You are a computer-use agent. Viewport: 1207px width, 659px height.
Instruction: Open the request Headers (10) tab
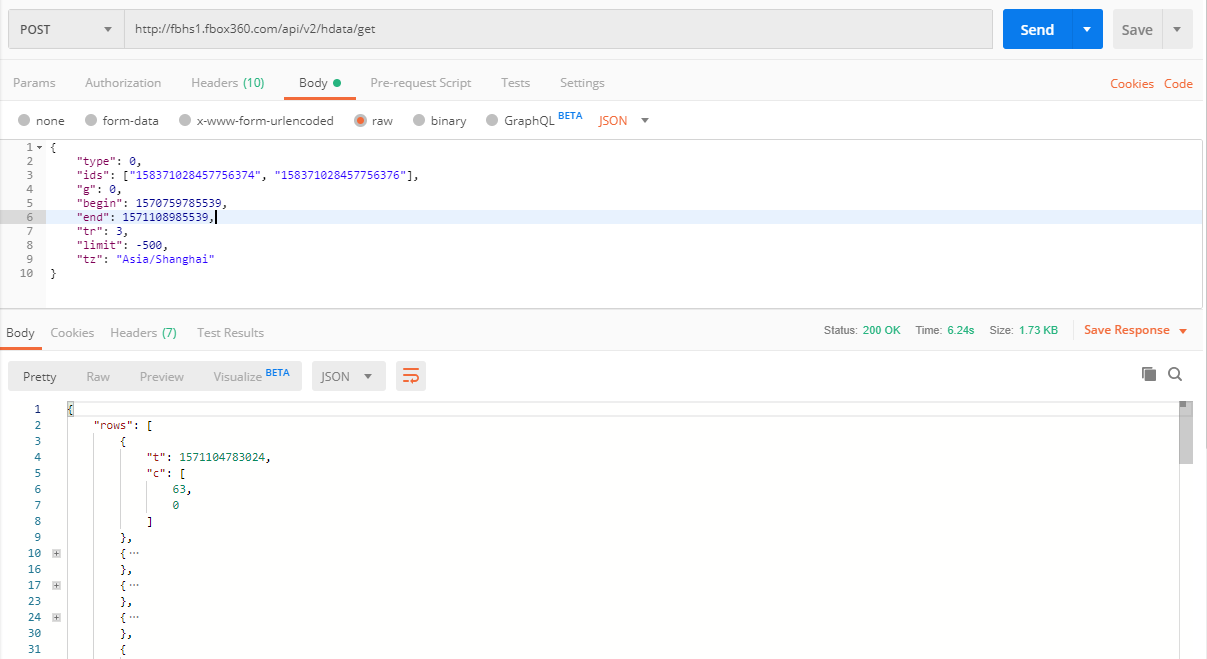[x=228, y=83]
